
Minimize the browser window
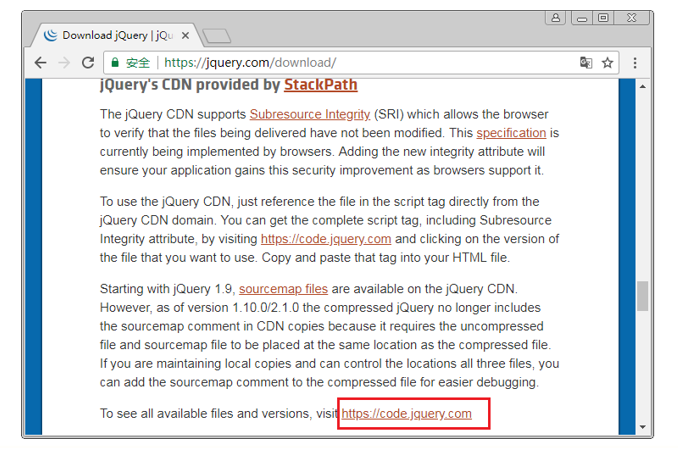pyautogui.click(x=582, y=18)
